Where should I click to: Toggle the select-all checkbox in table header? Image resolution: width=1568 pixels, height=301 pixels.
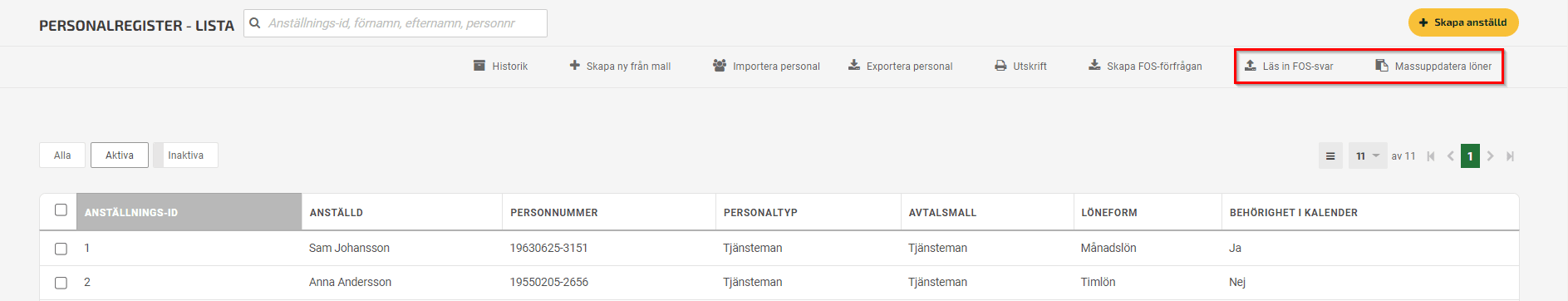61,210
